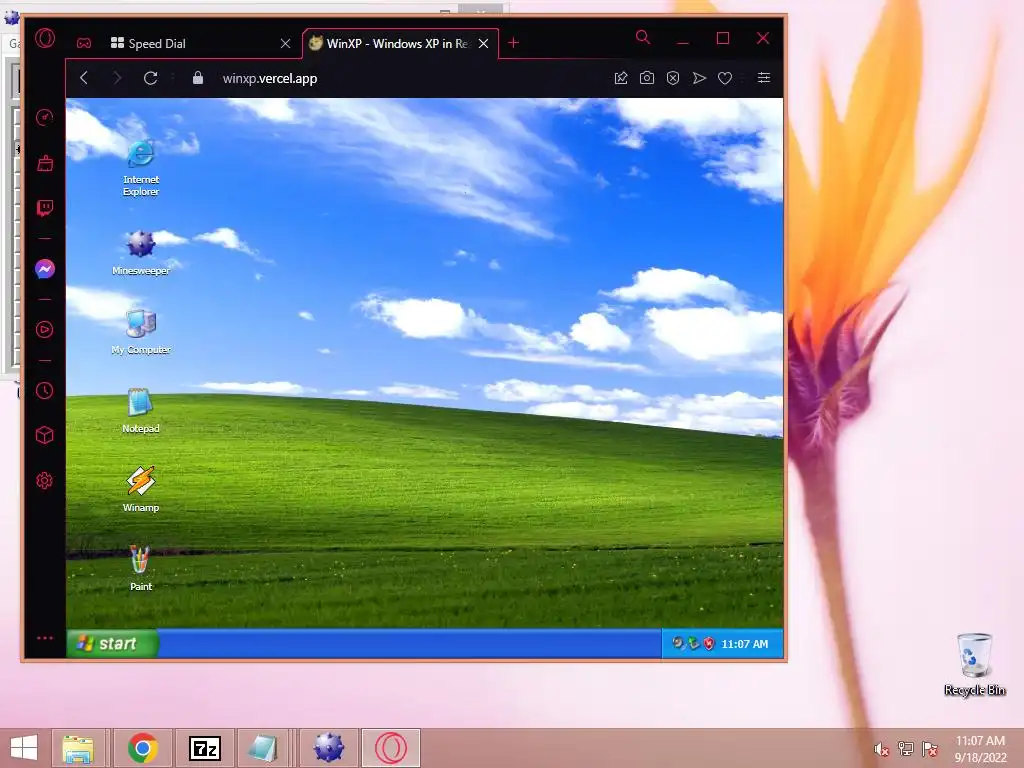Click muted volume icon in system tray
This screenshot has width=1024, height=768.
(881, 749)
